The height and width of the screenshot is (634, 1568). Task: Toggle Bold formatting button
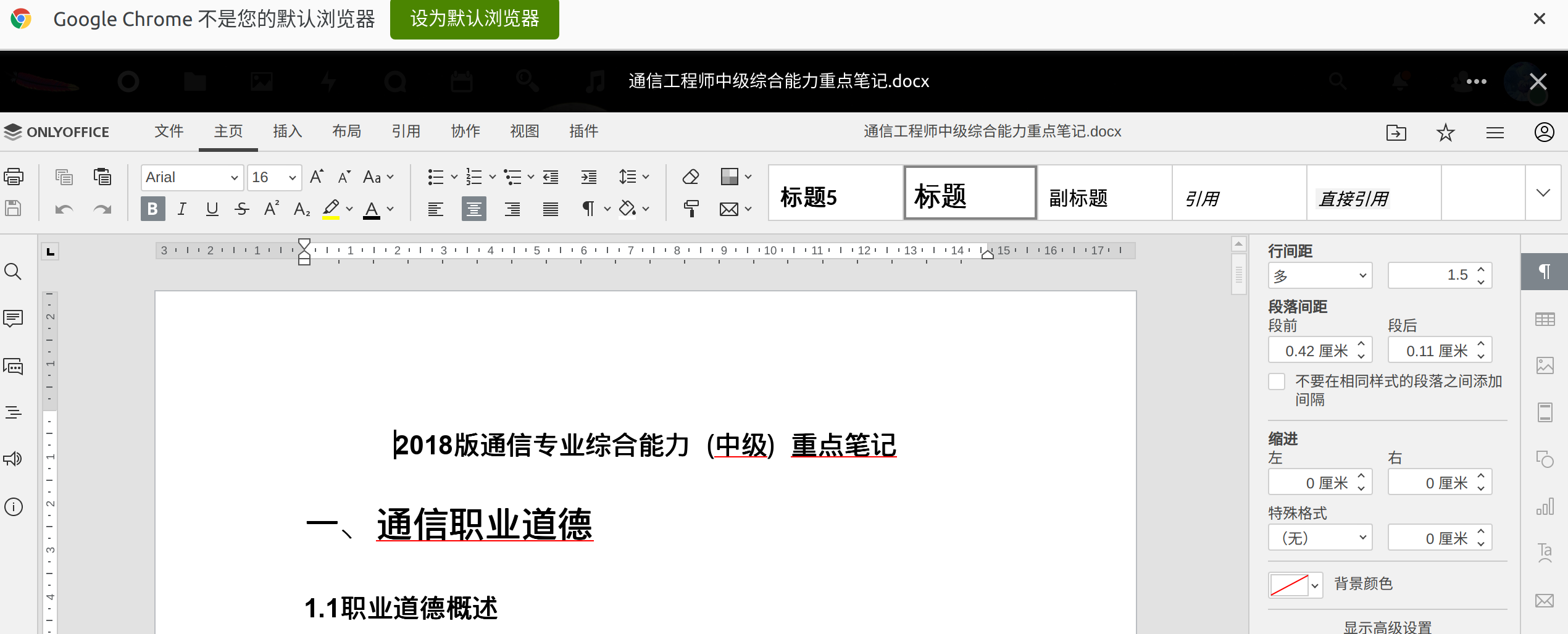(x=152, y=209)
